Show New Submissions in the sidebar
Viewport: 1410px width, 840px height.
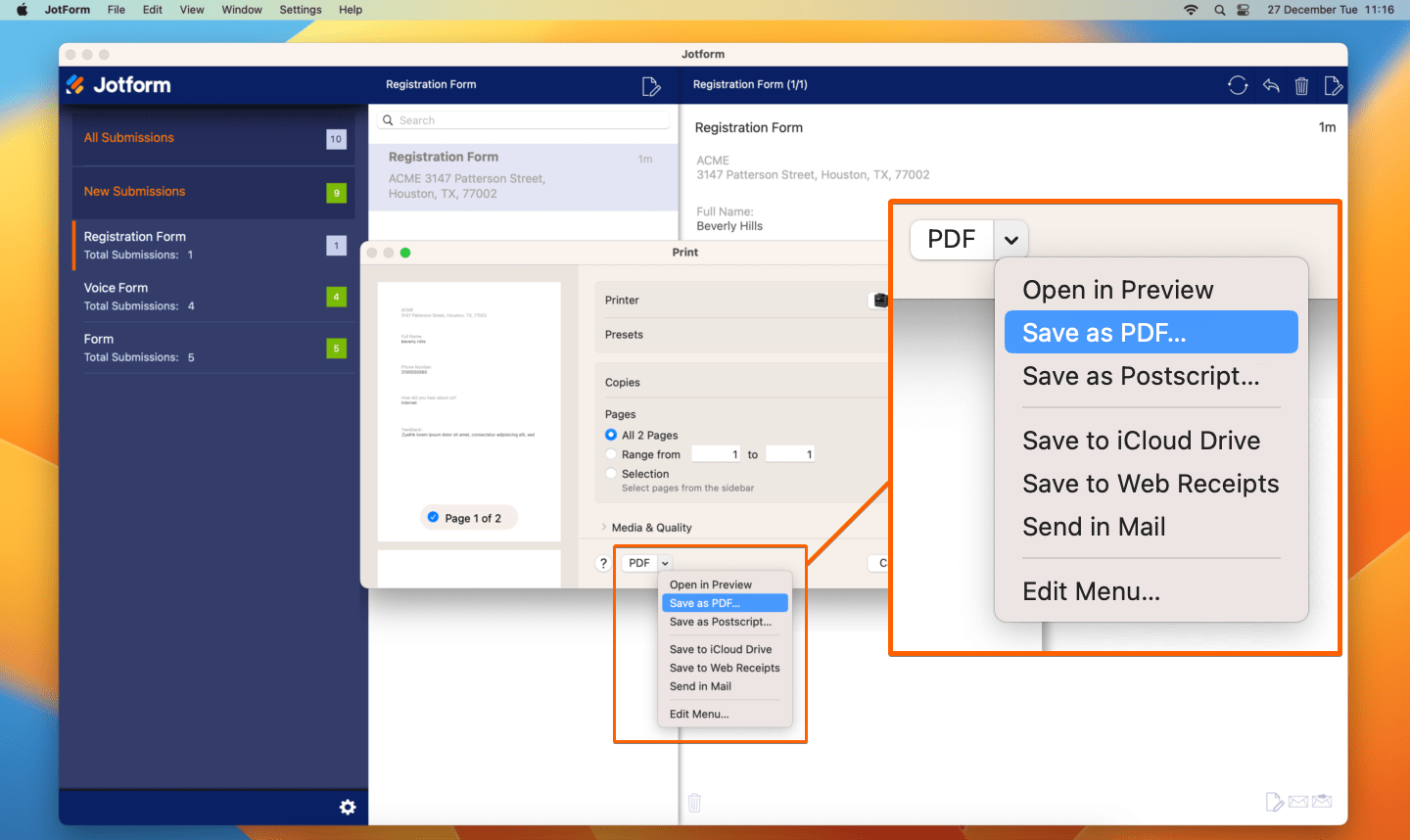point(213,193)
